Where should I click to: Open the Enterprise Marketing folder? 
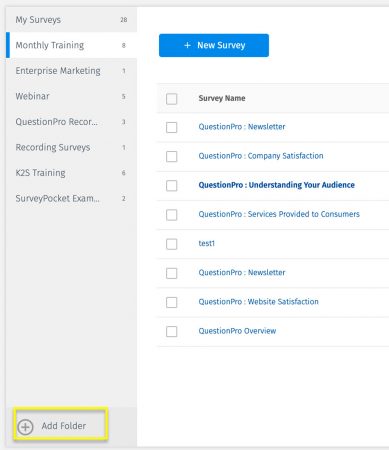(71, 71)
